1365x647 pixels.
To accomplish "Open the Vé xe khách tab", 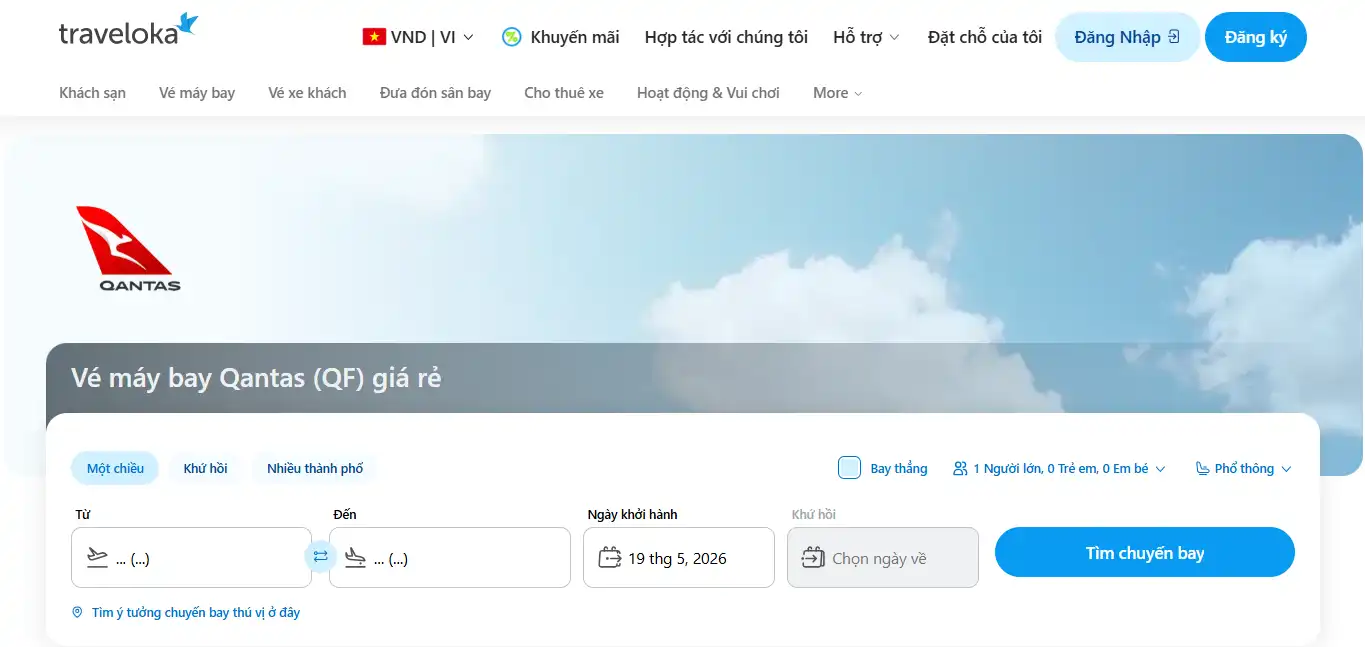I will pyautogui.click(x=307, y=93).
